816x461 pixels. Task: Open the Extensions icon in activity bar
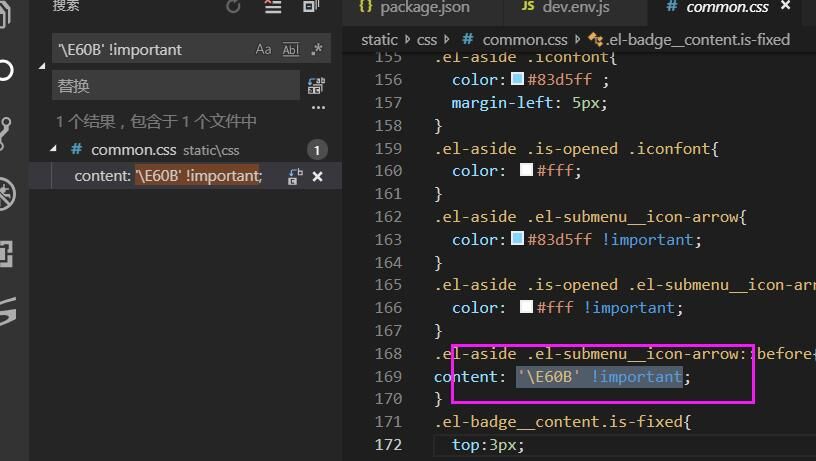pyautogui.click(x=6, y=254)
